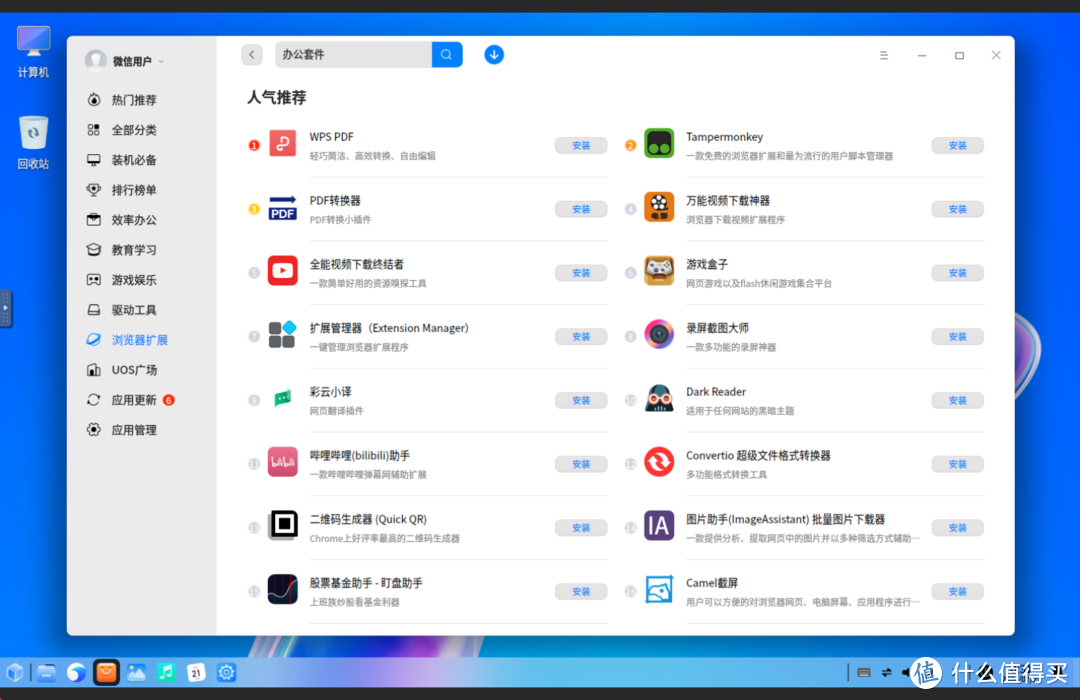Click the WPS PDF app icon

tap(283, 144)
